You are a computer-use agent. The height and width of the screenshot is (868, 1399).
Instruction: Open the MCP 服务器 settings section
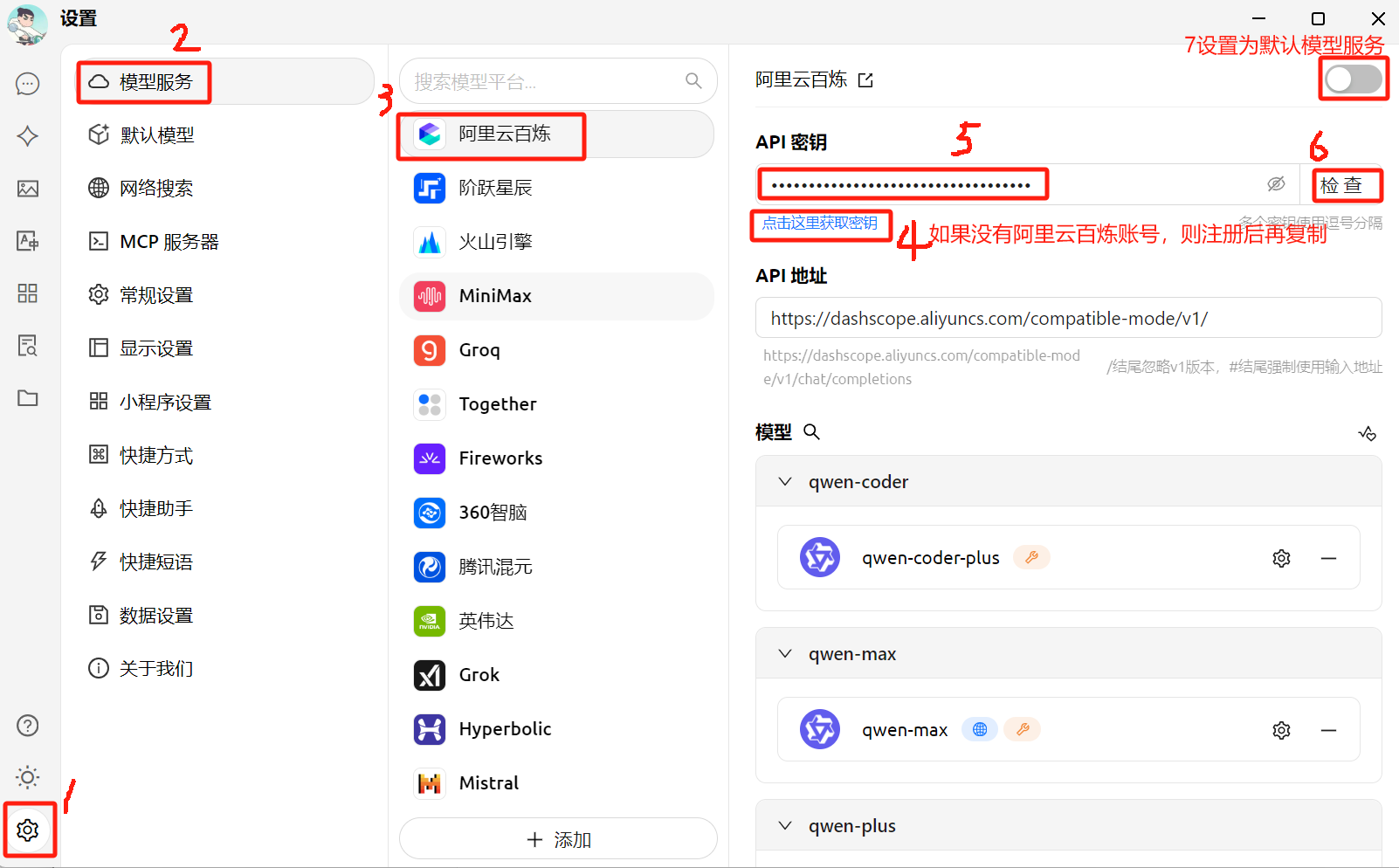pos(225,242)
